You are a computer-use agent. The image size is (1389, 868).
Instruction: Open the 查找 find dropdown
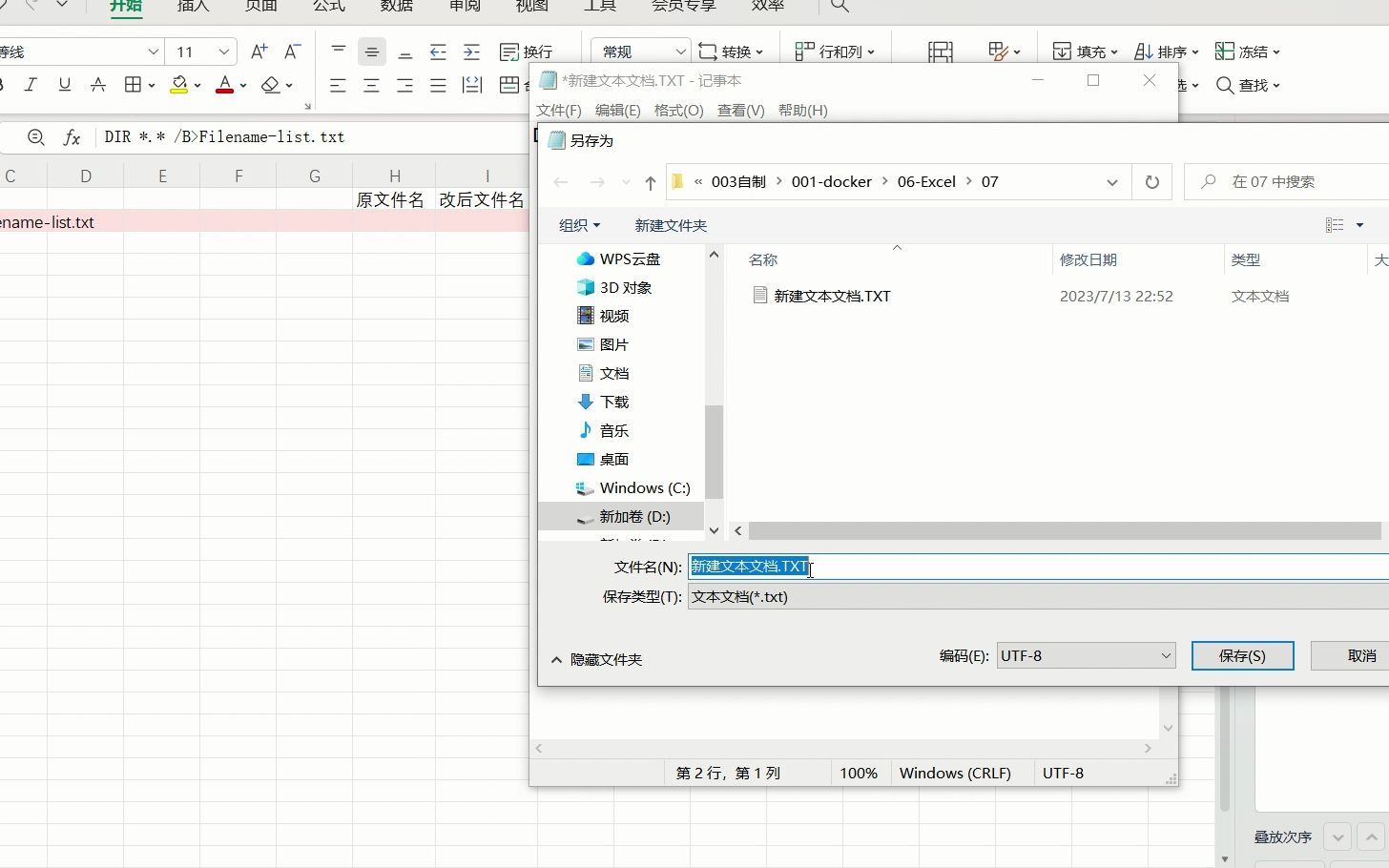pyautogui.click(x=1248, y=85)
